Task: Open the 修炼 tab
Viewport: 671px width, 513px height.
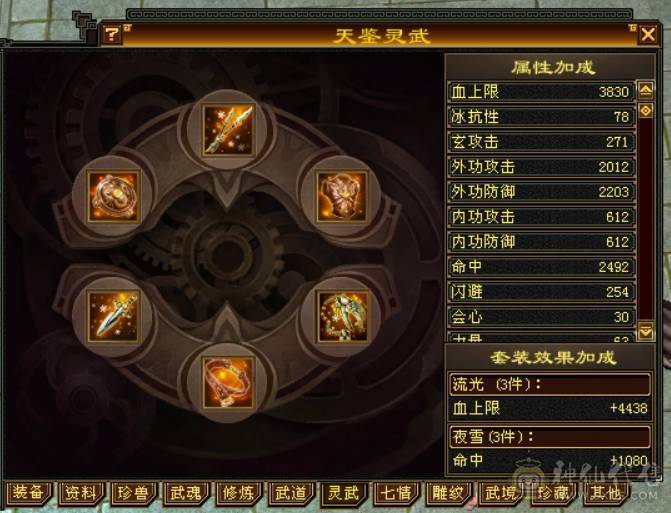Action: (238, 493)
